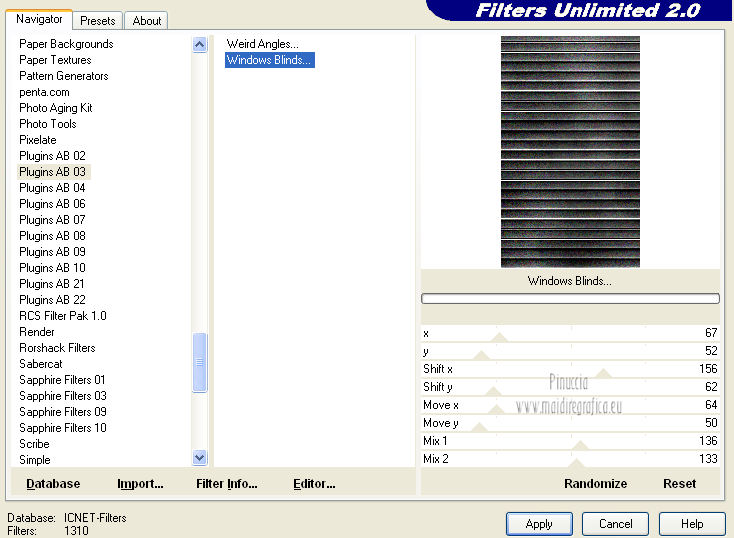Select Plugins AB 22 category

tap(52, 300)
